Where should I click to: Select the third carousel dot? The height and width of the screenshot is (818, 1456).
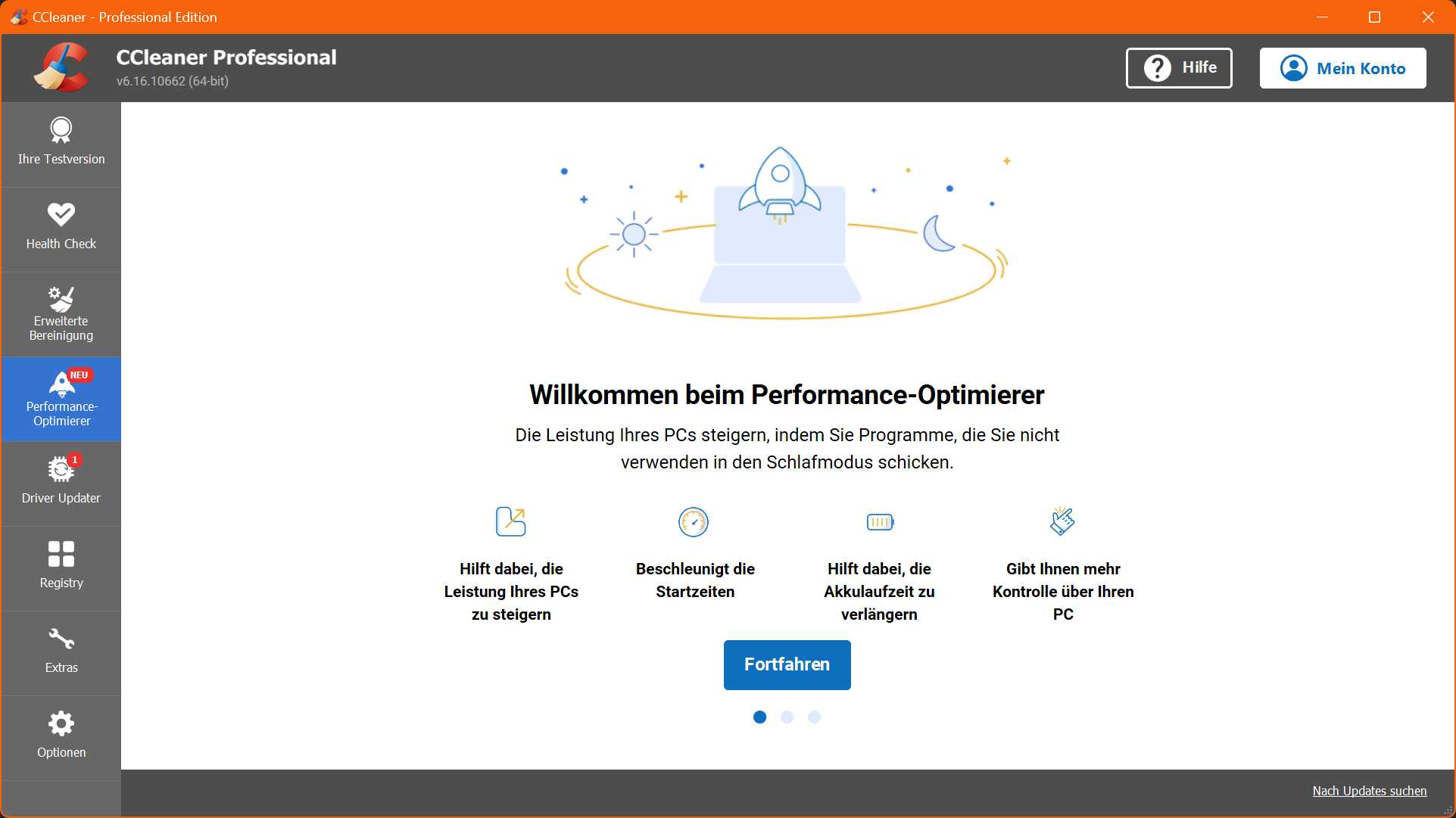[814, 717]
